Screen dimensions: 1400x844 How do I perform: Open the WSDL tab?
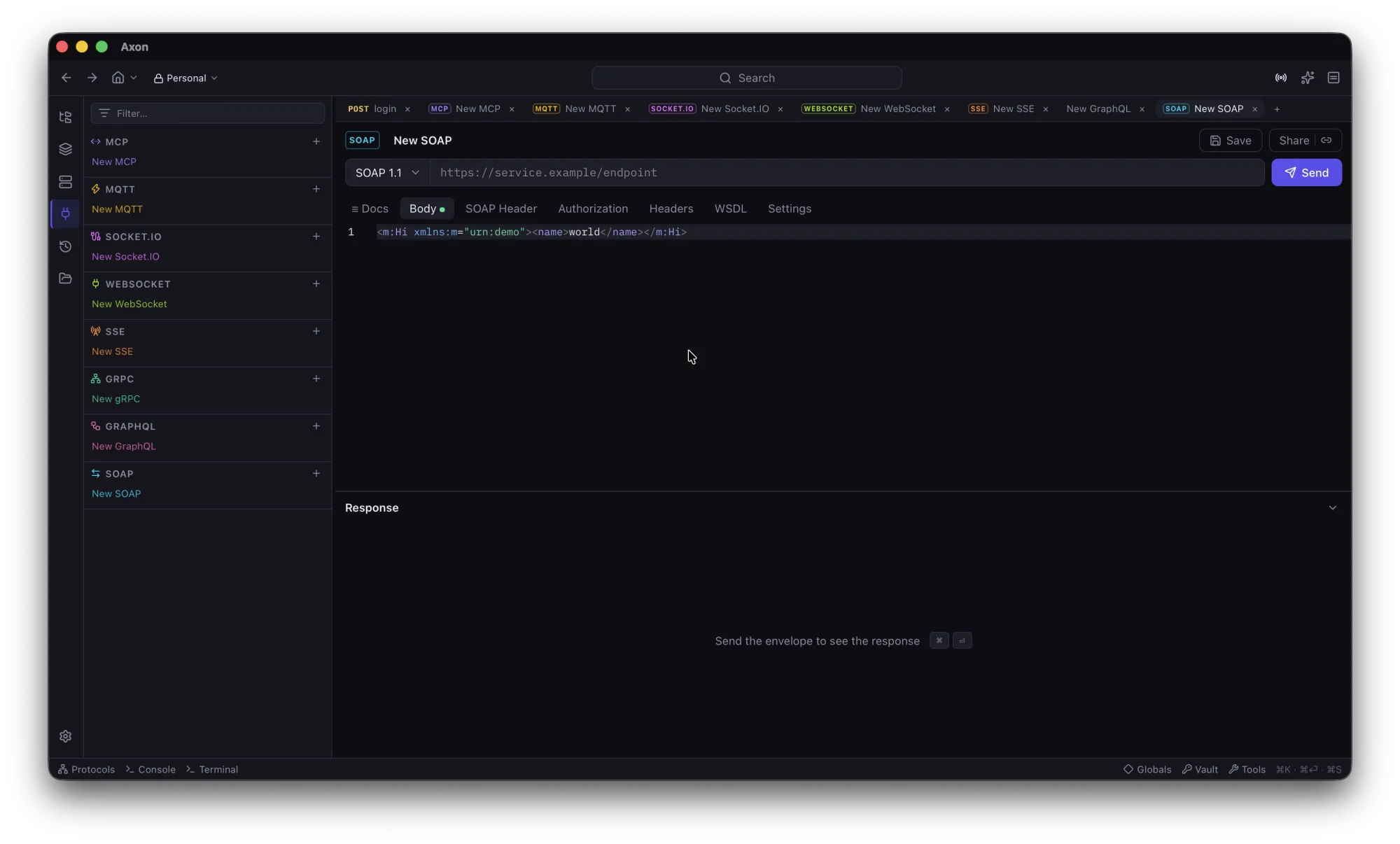point(730,209)
